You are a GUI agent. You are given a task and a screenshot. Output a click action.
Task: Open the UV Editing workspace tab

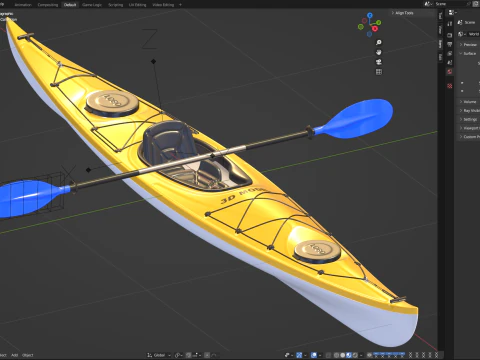(x=138, y=5)
